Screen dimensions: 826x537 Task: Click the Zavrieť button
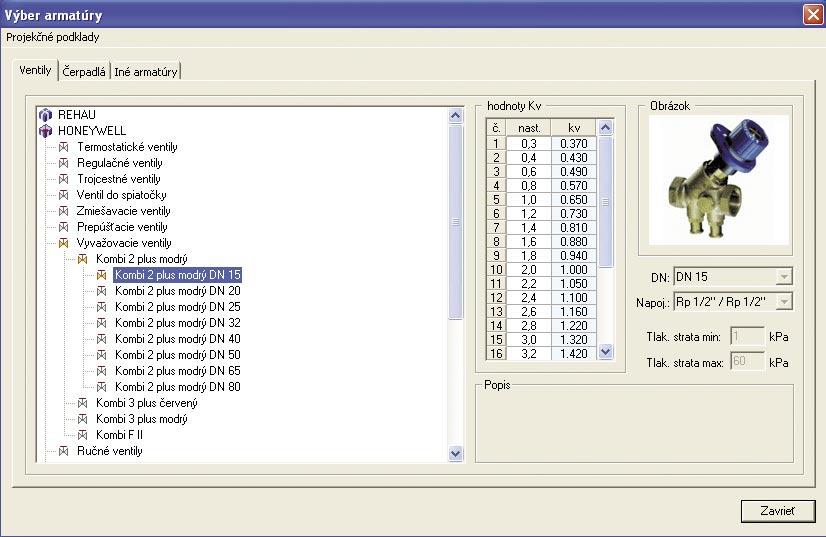[778, 511]
